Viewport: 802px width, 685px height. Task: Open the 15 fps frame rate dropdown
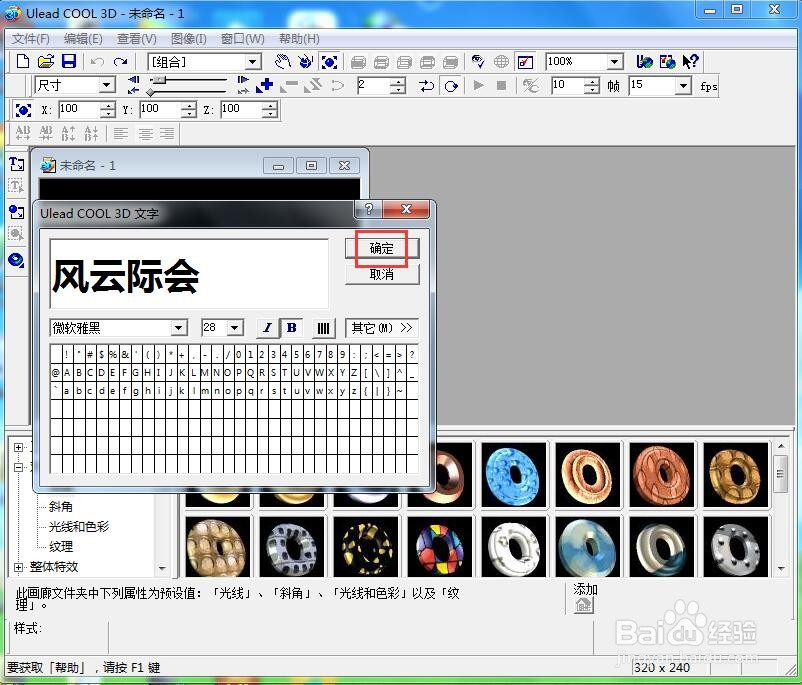[x=683, y=85]
